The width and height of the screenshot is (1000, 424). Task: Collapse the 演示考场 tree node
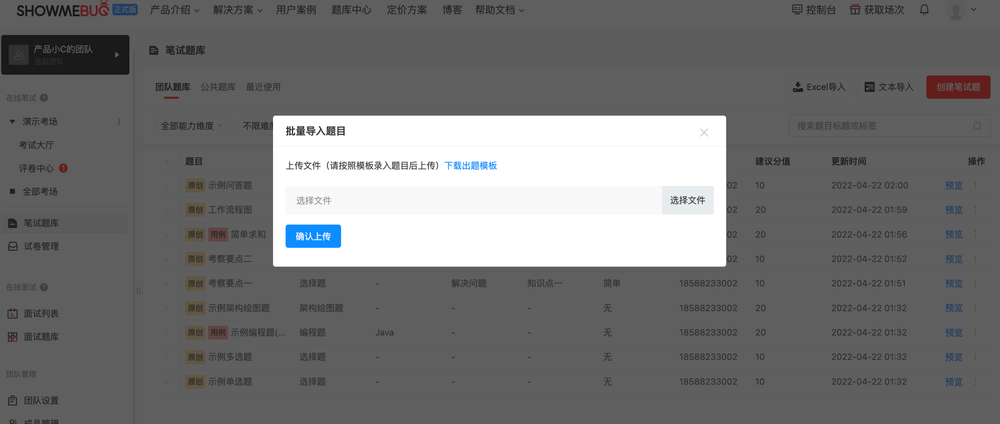(x=12, y=121)
